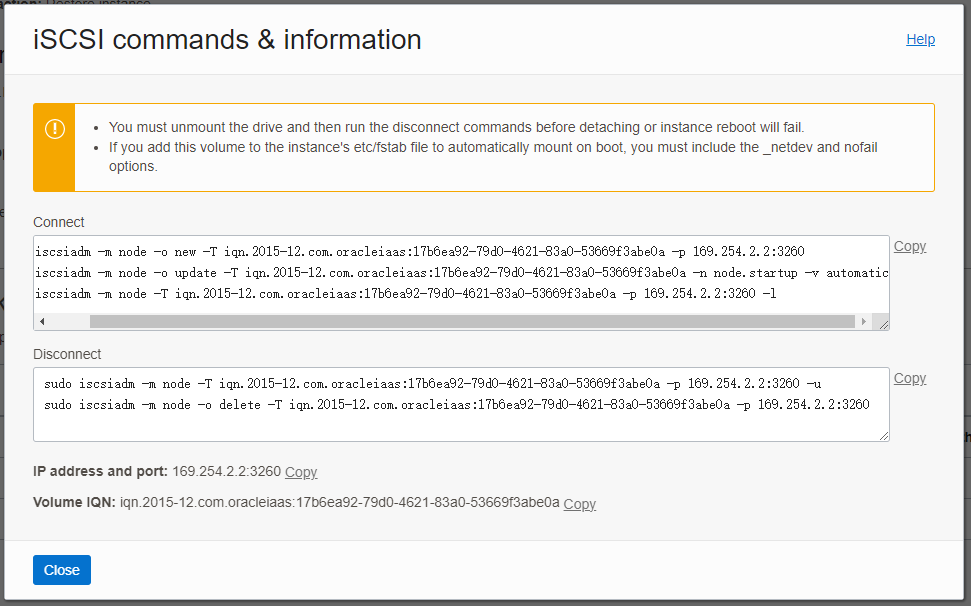Screen dimensions: 971x606
Task: Copy the Disconnect commands
Action: coord(910,378)
